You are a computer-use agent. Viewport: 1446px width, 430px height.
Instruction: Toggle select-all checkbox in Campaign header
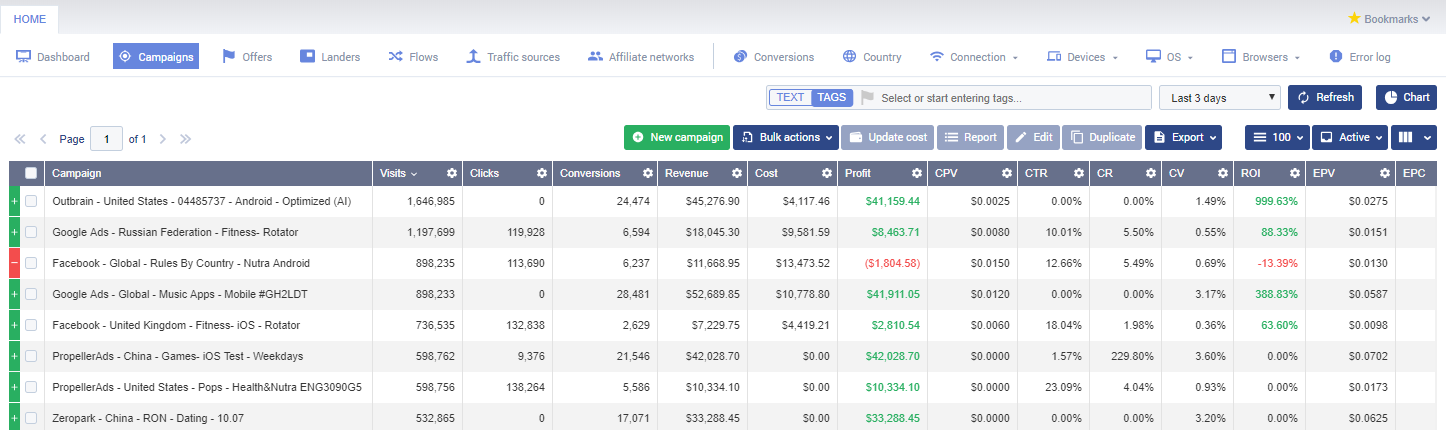[31, 174]
